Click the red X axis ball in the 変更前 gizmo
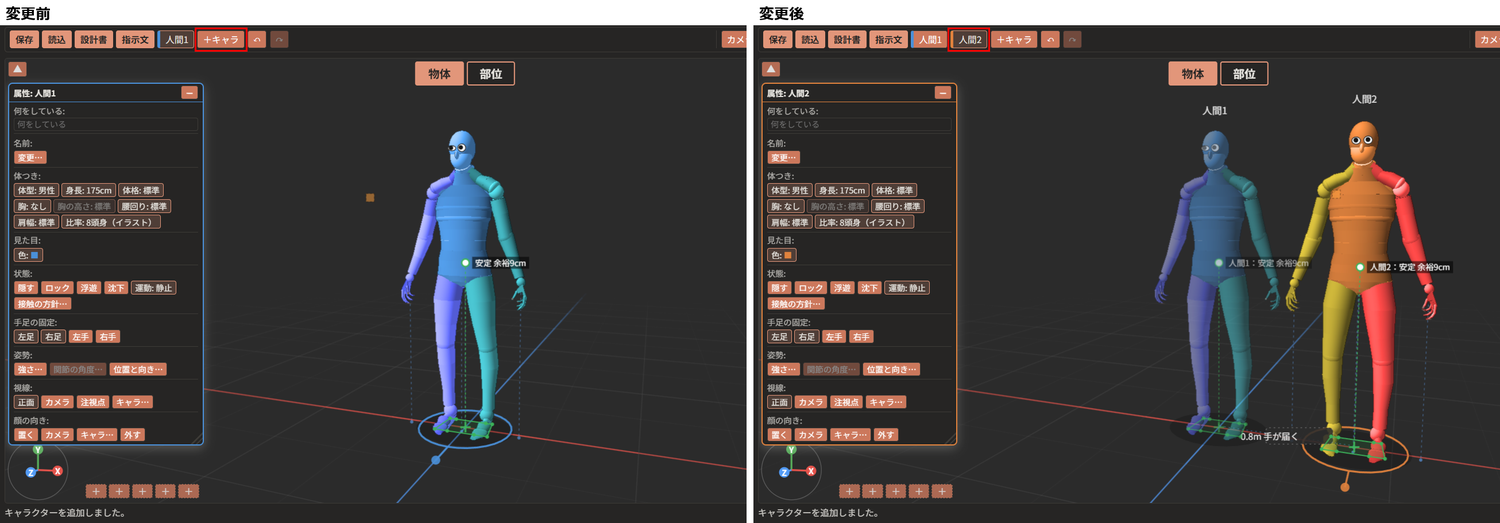This screenshot has height=523, width=1500. [58, 470]
